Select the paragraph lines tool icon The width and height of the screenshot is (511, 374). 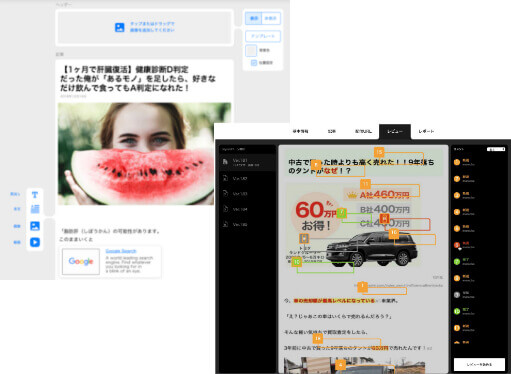pos(35,209)
